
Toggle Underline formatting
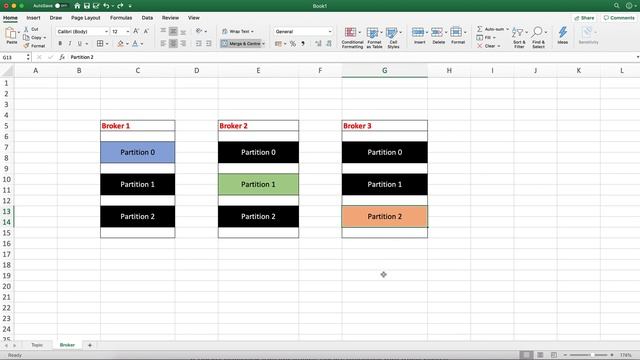[80, 44]
